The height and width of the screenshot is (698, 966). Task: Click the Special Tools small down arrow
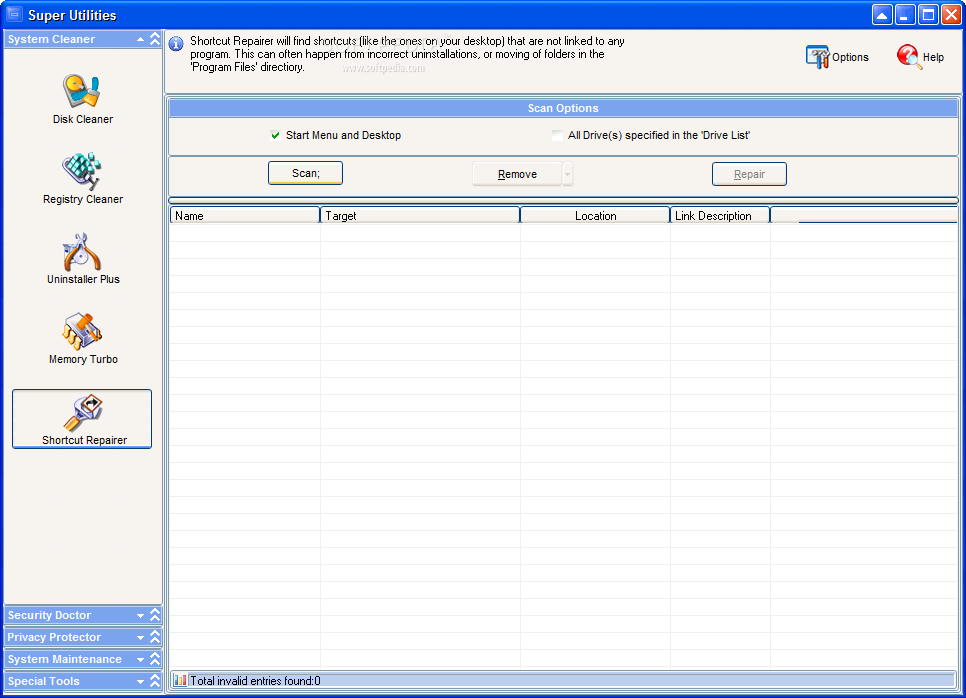tap(140, 682)
